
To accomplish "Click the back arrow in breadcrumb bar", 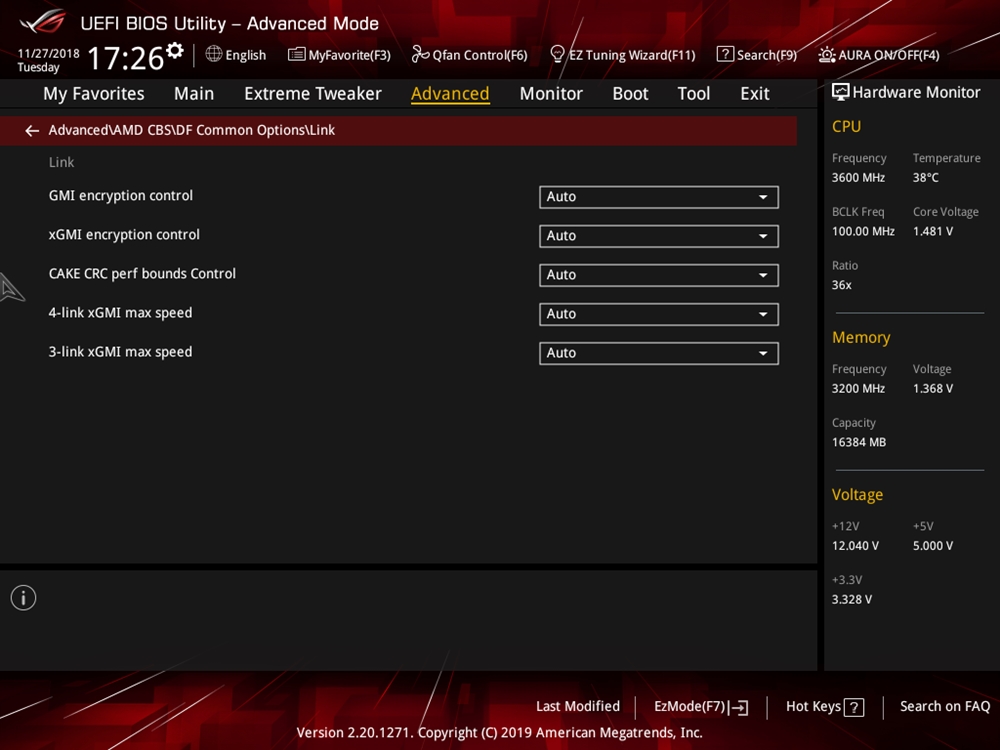I will [x=32, y=131].
